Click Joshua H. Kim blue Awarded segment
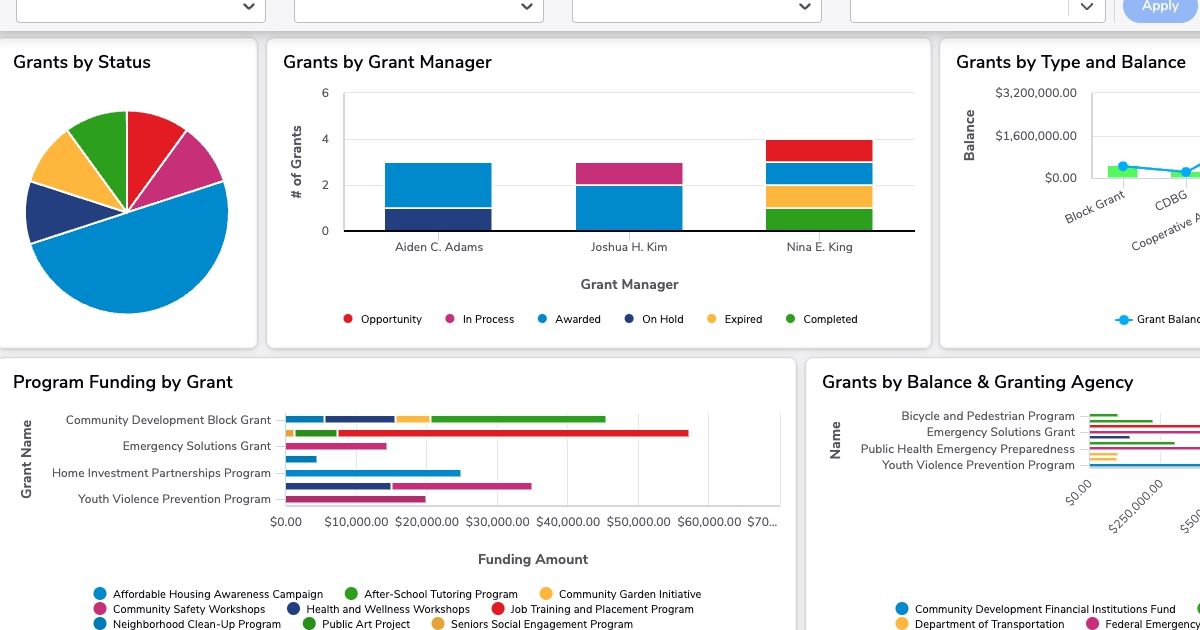The height and width of the screenshot is (630, 1200). click(629, 208)
